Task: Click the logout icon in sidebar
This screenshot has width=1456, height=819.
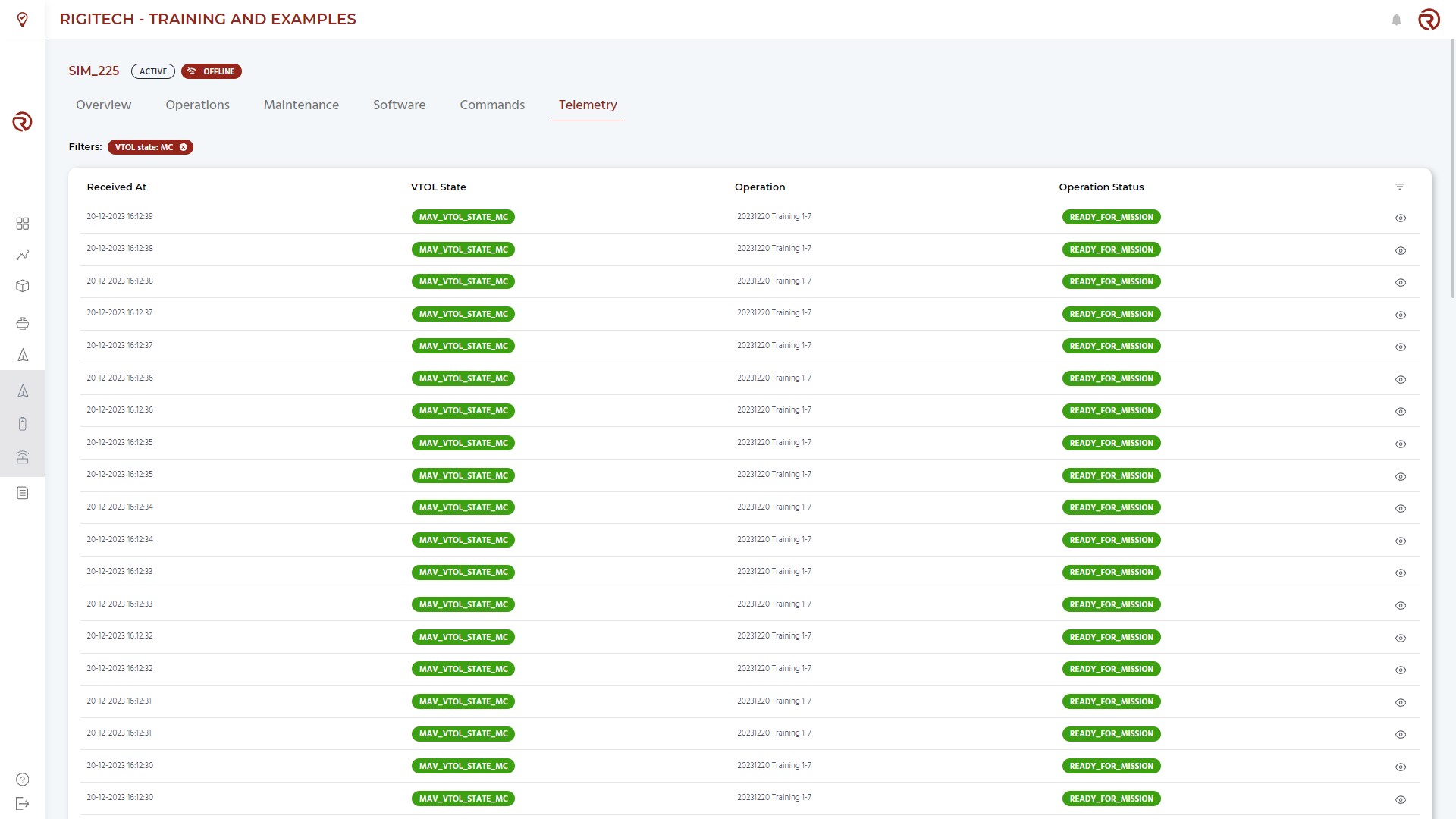Action: pyautogui.click(x=23, y=804)
